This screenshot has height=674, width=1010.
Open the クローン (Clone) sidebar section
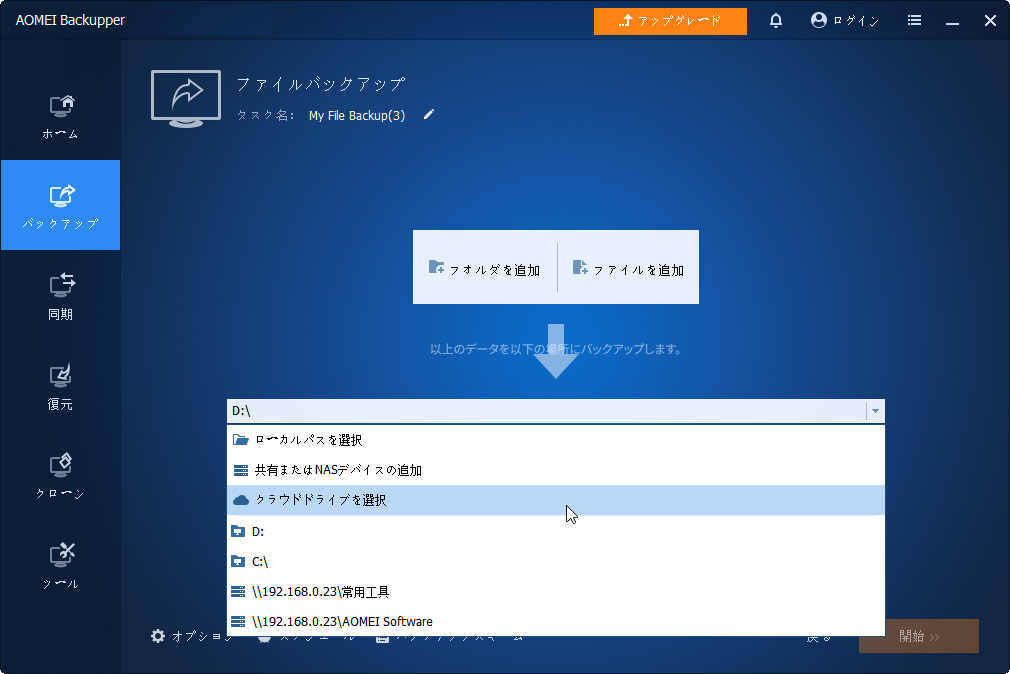click(x=61, y=477)
